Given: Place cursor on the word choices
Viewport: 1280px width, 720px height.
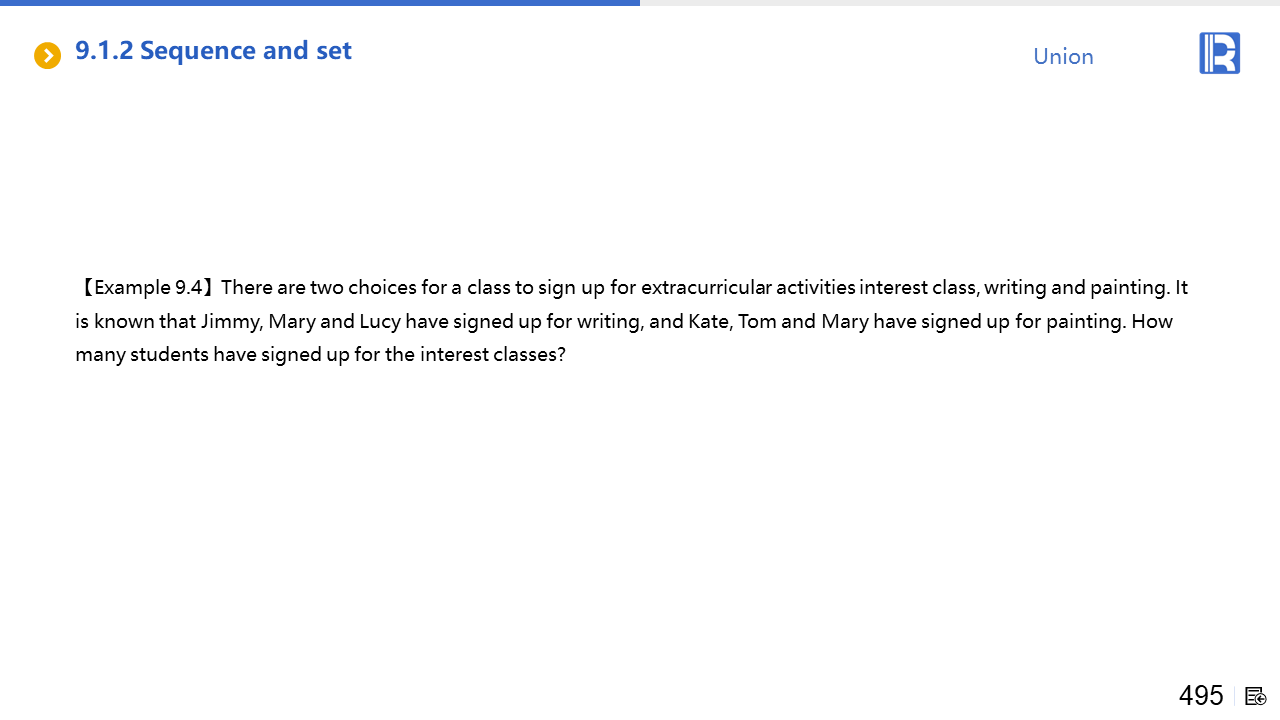Looking at the screenshot, I should pyautogui.click(x=381, y=288).
